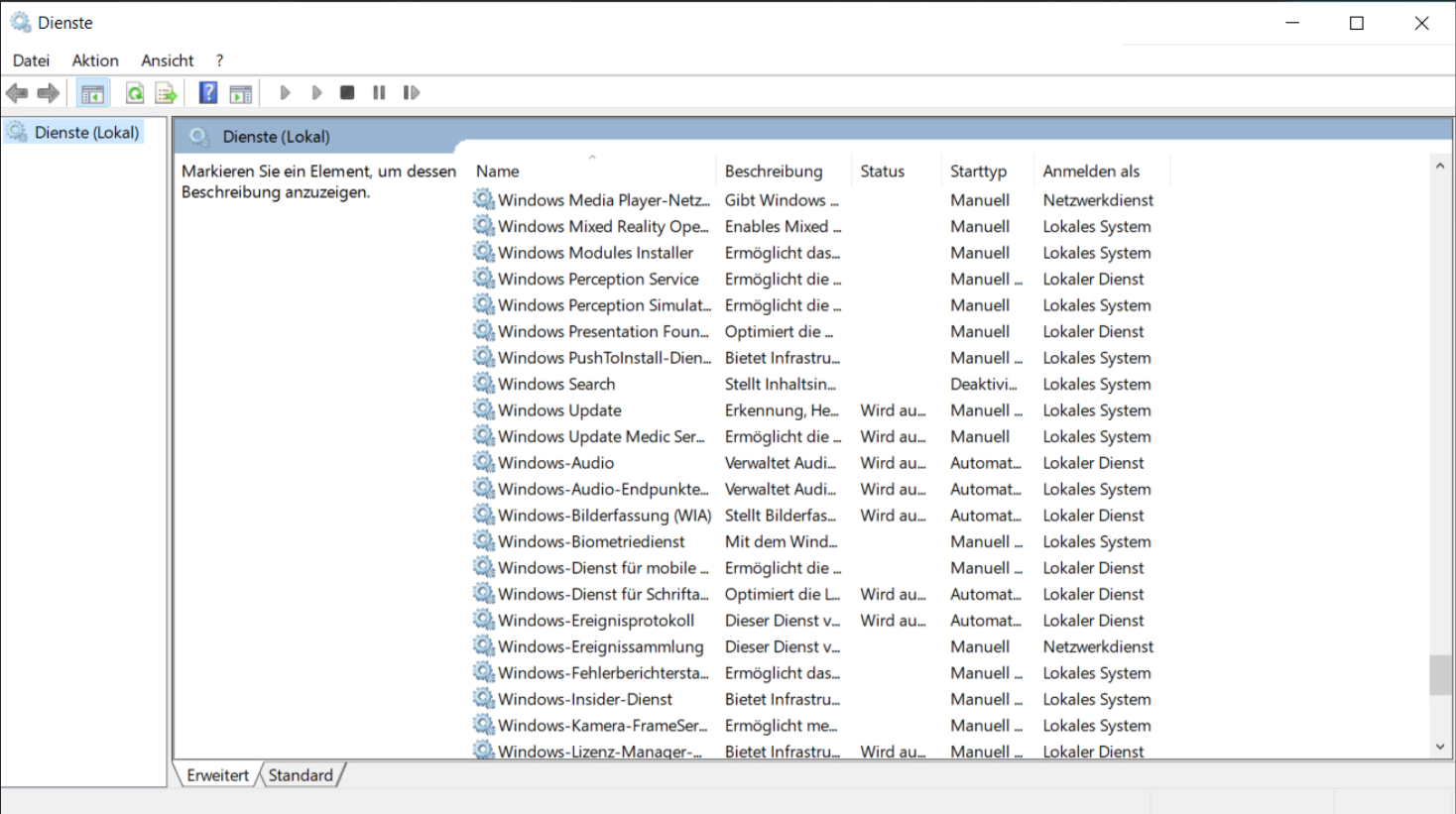Open the Datei menu
The image size is (1456, 814).
(x=31, y=60)
